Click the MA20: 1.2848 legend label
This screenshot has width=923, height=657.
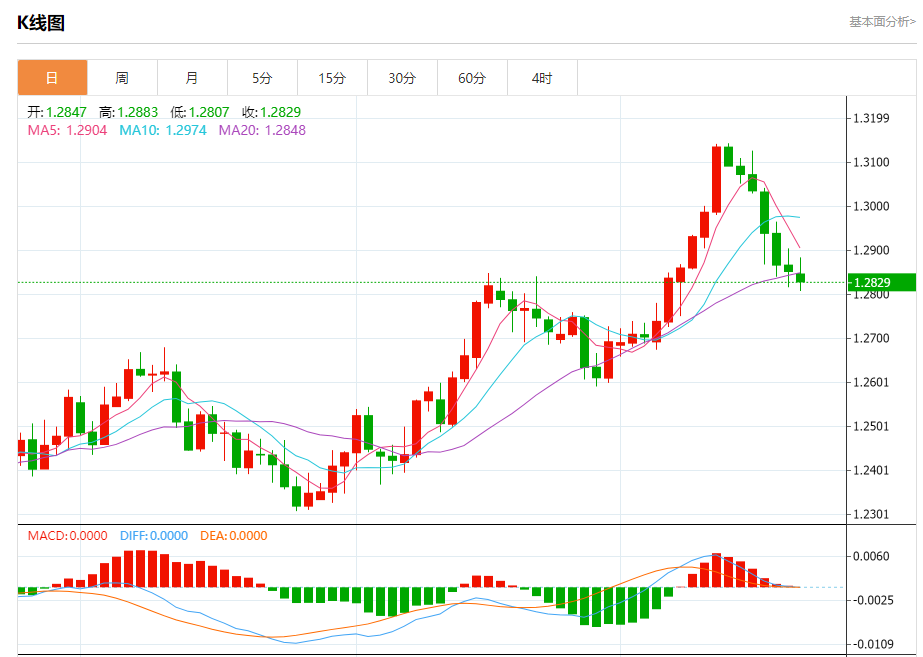pyautogui.click(x=263, y=130)
